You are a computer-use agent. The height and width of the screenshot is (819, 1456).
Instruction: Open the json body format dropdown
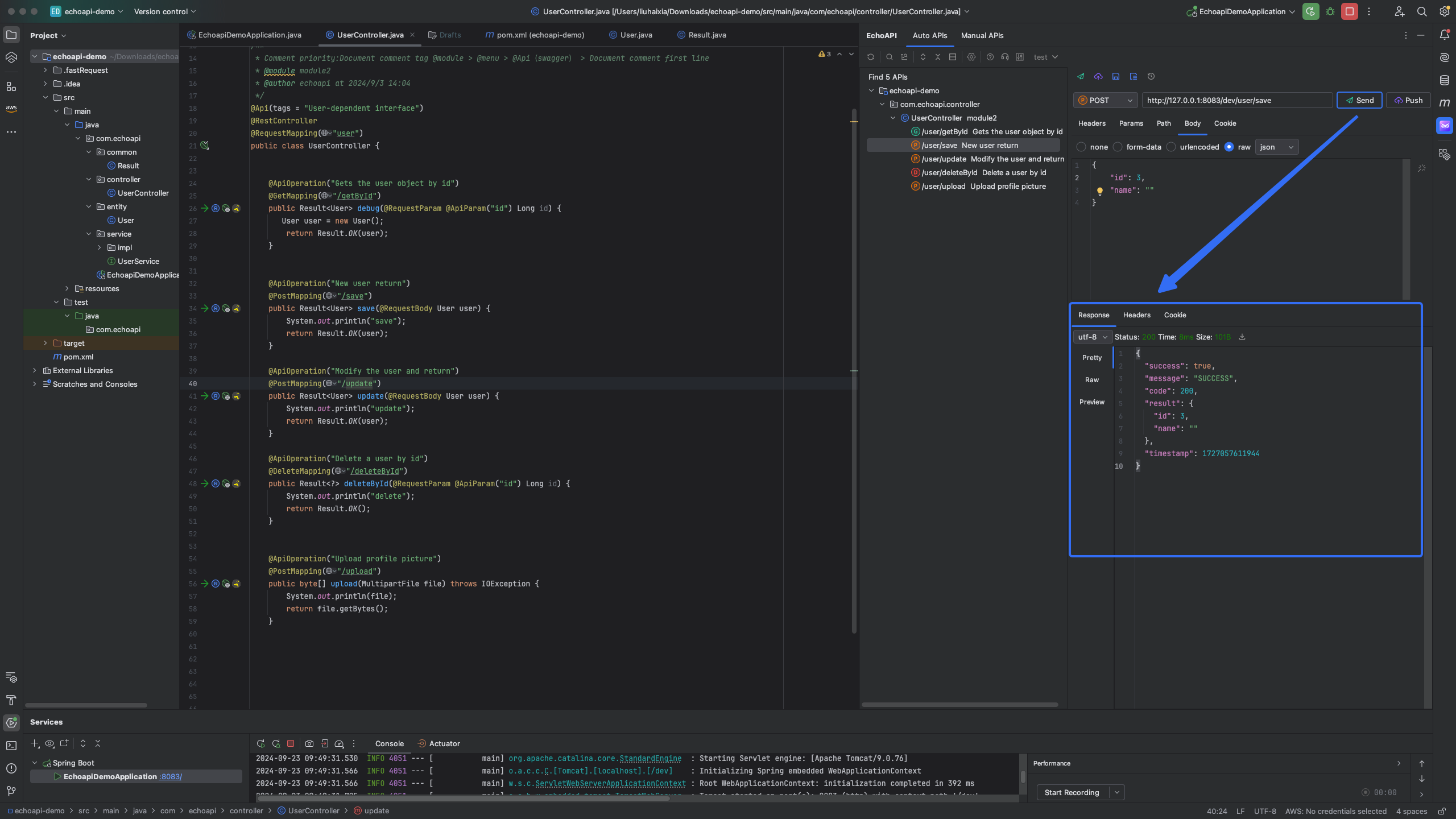pyautogui.click(x=1276, y=147)
